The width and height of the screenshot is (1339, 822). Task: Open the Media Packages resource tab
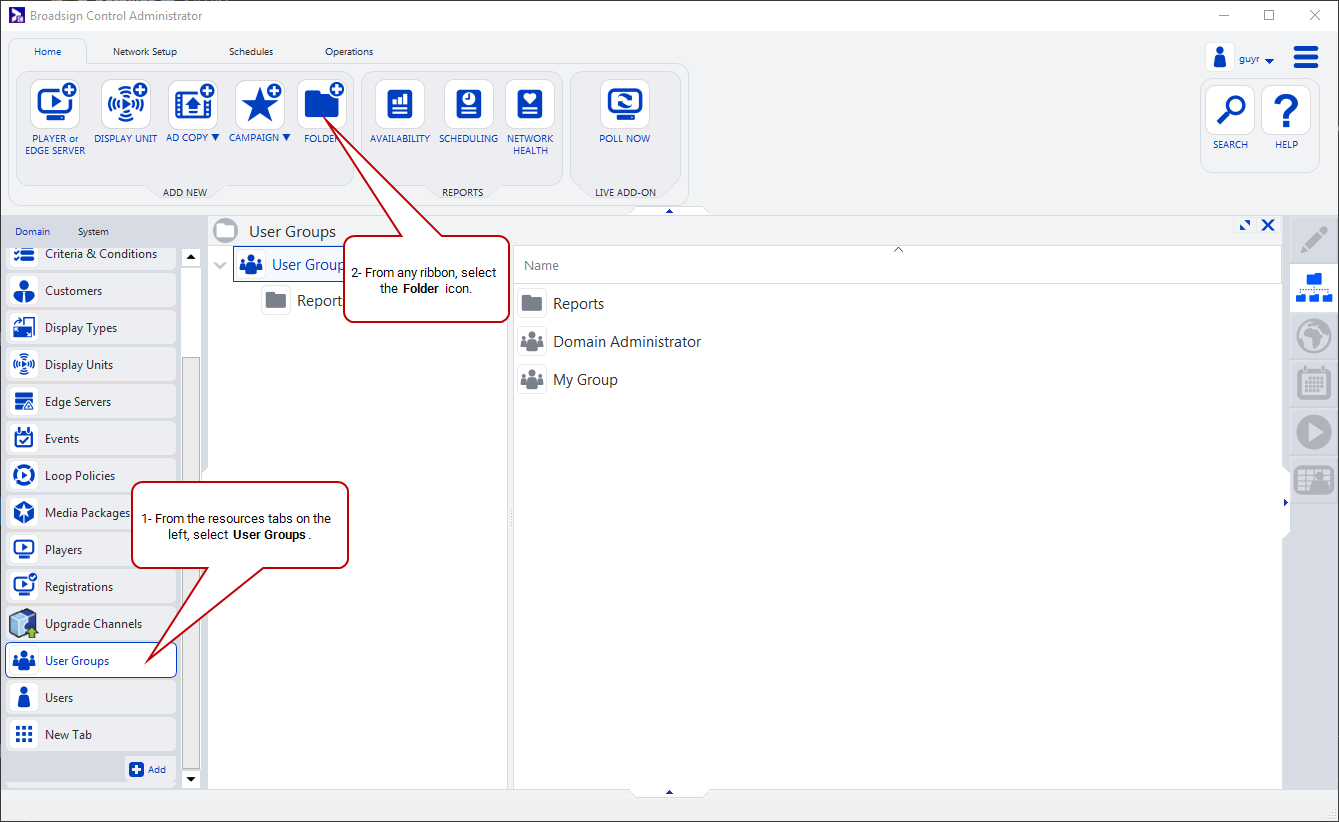[x=91, y=513]
